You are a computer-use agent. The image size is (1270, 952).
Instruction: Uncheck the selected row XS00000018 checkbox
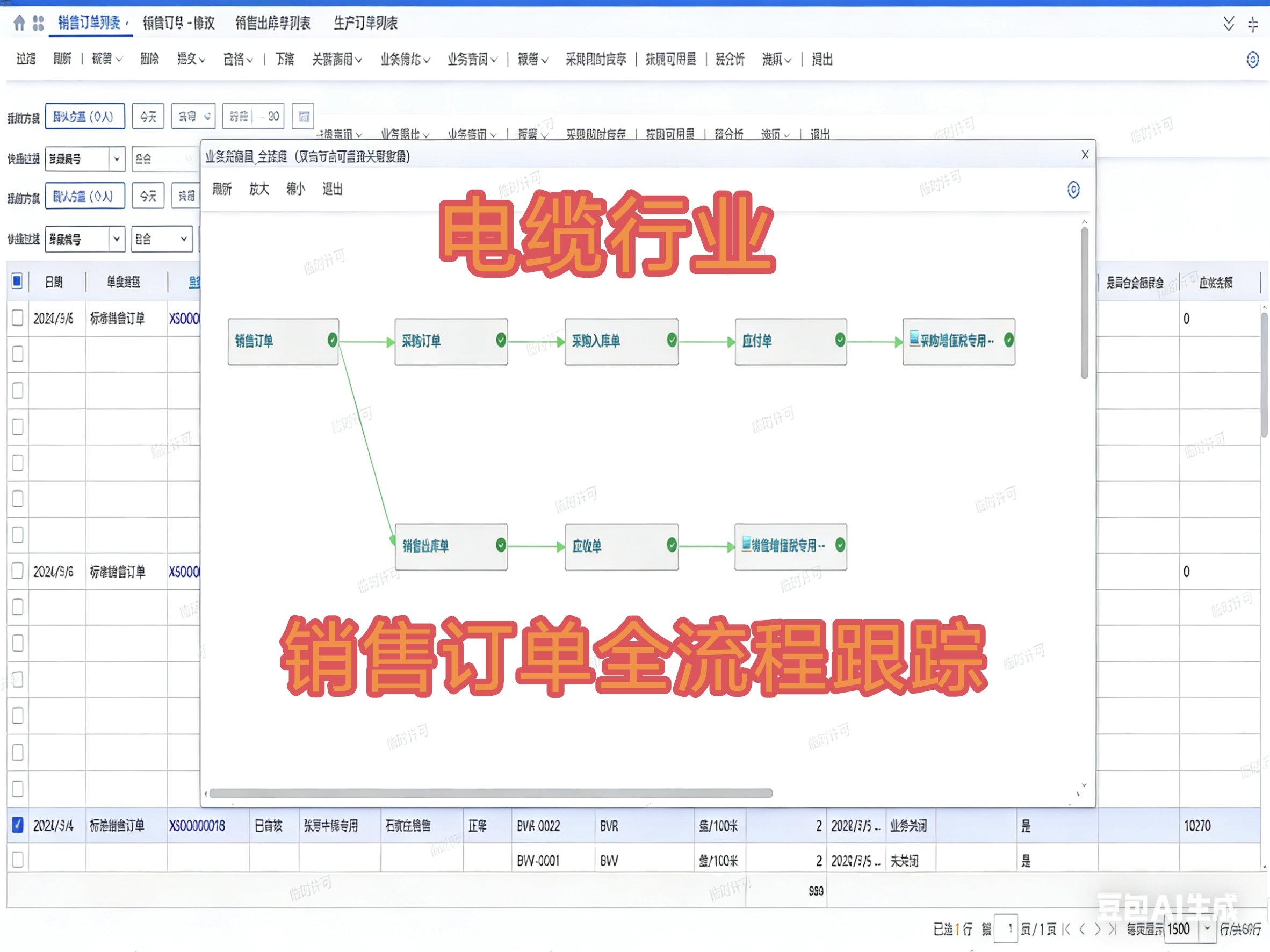coord(18,825)
